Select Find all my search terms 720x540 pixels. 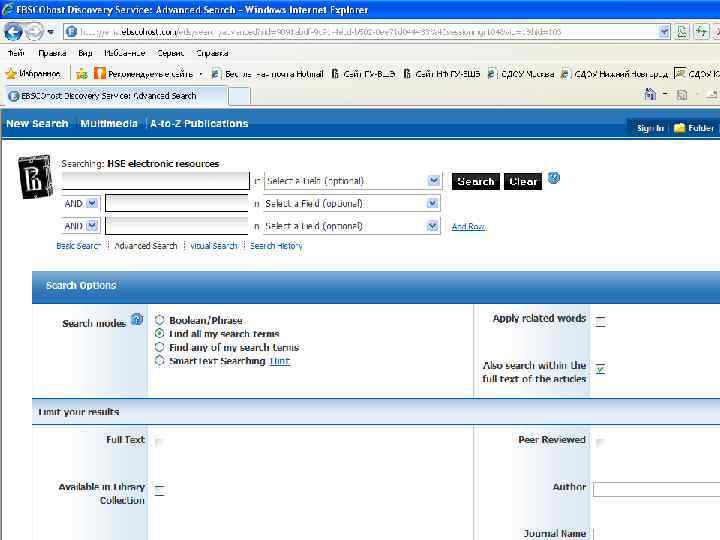159,333
